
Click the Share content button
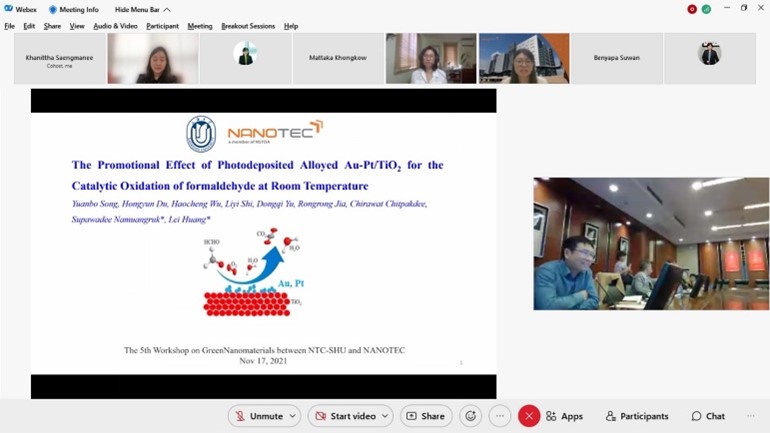pyautogui.click(x=426, y=416)
